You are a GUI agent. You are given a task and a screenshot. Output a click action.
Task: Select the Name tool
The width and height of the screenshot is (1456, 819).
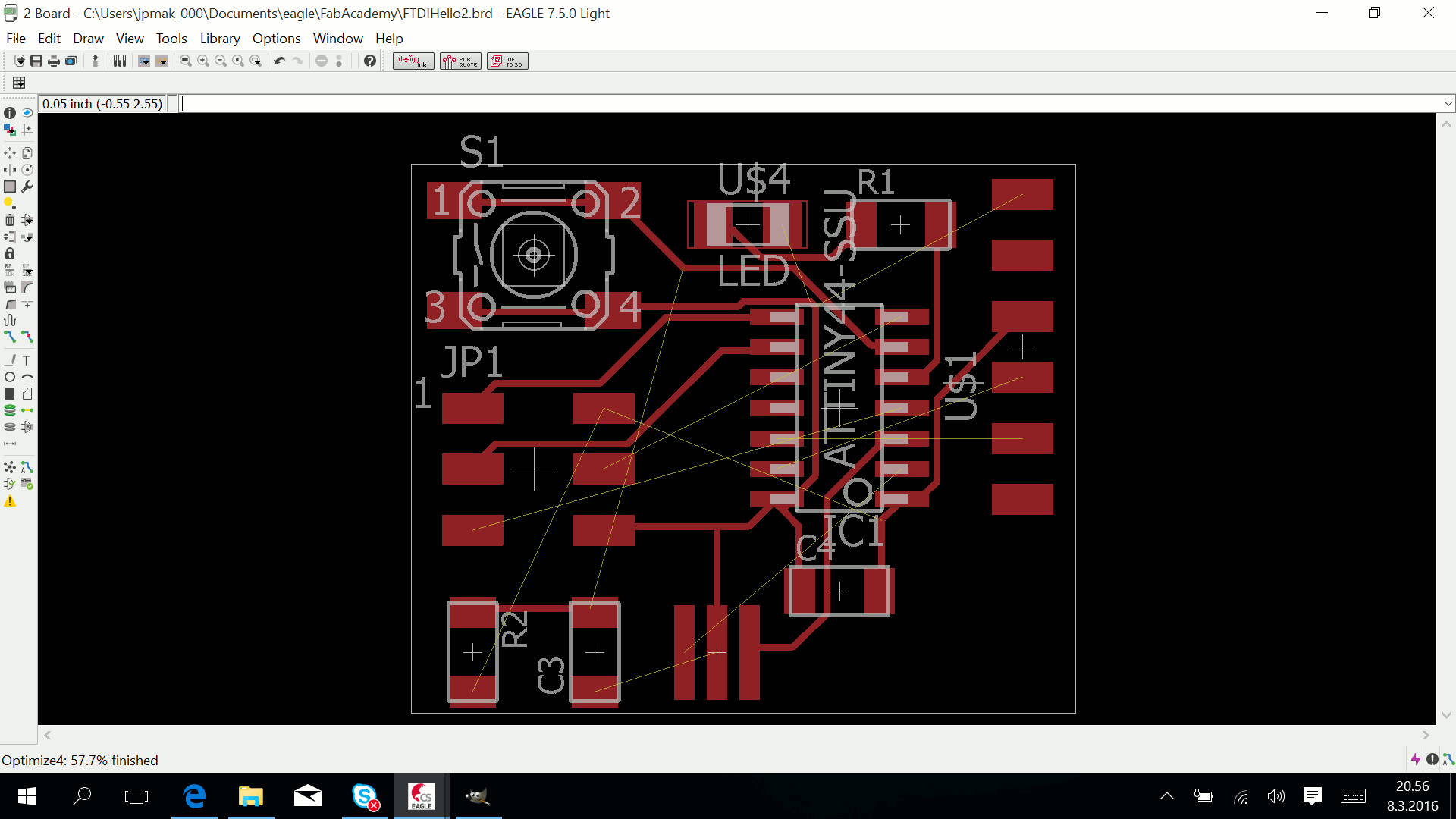click(10, 270)
